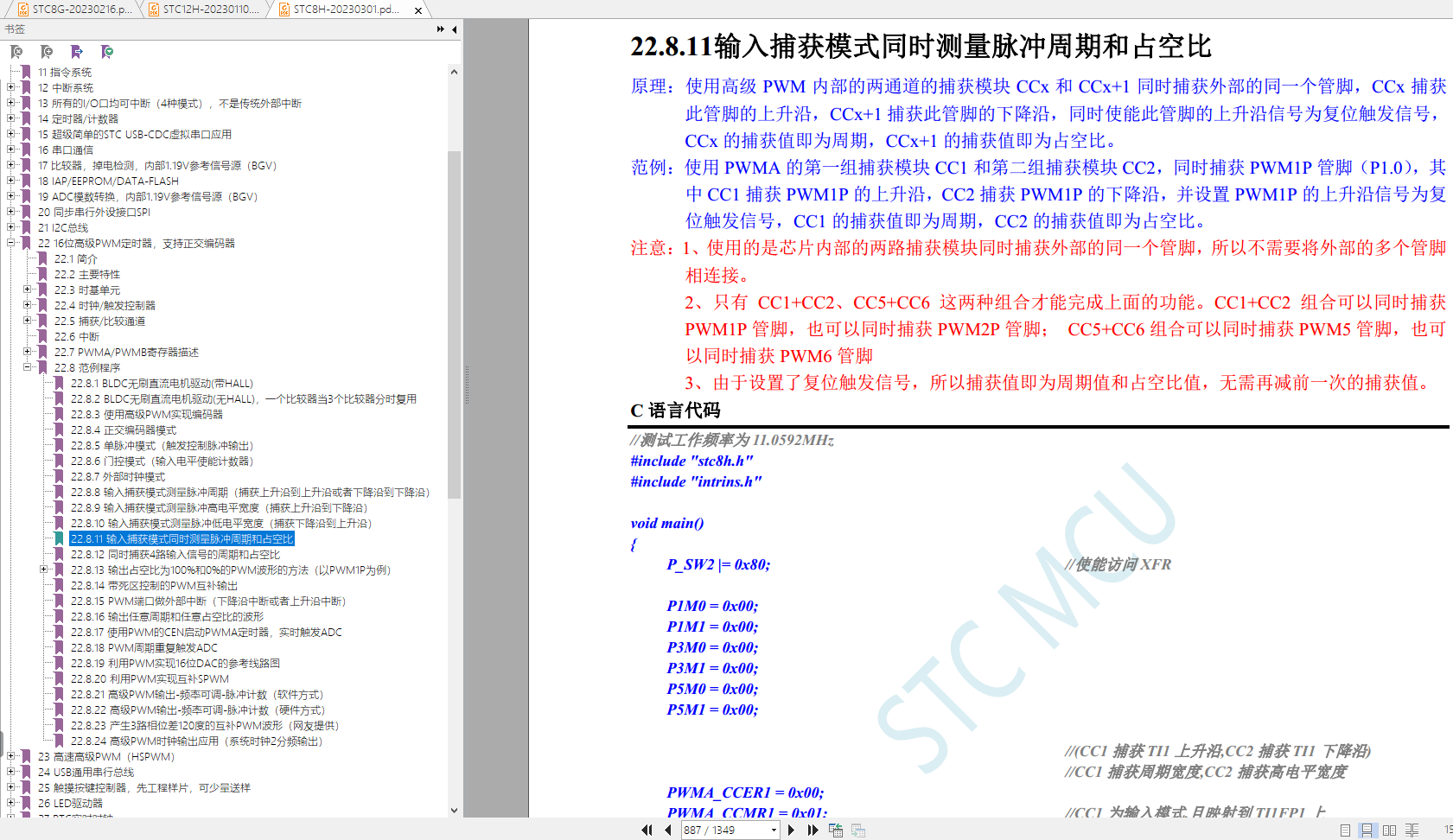Open bookmark 21 I2C总线

pos(63,227)
